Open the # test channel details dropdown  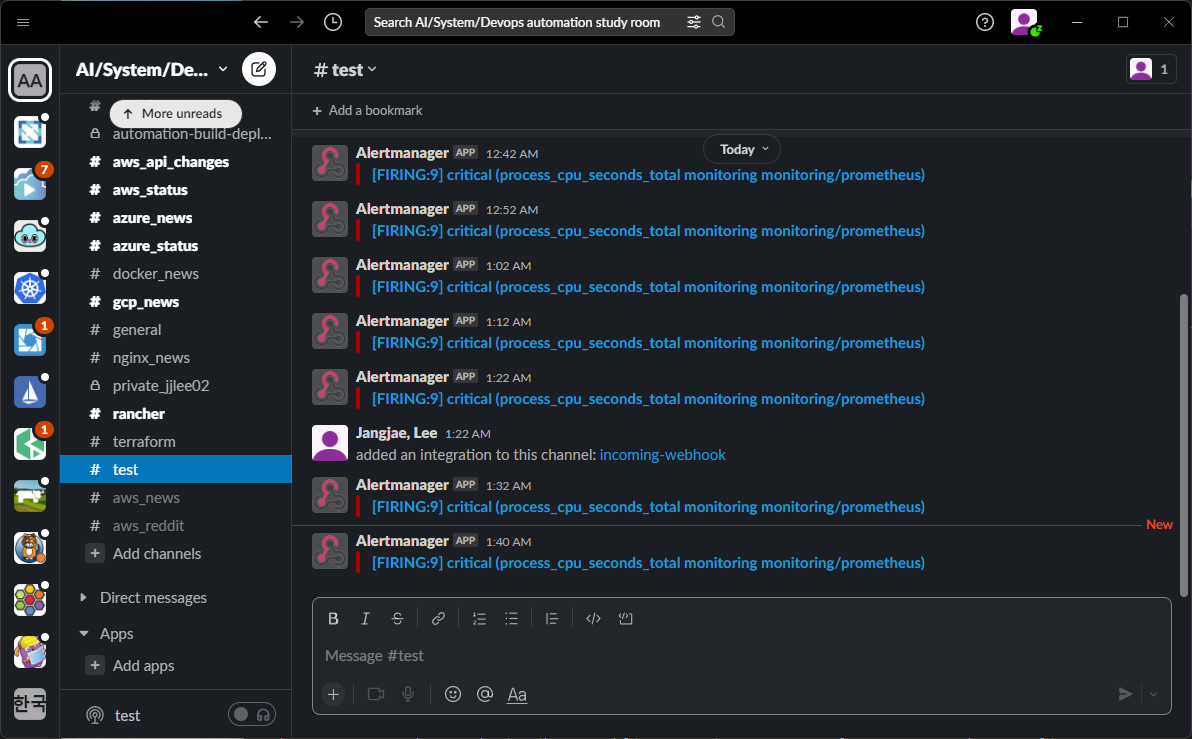point(346,70)
